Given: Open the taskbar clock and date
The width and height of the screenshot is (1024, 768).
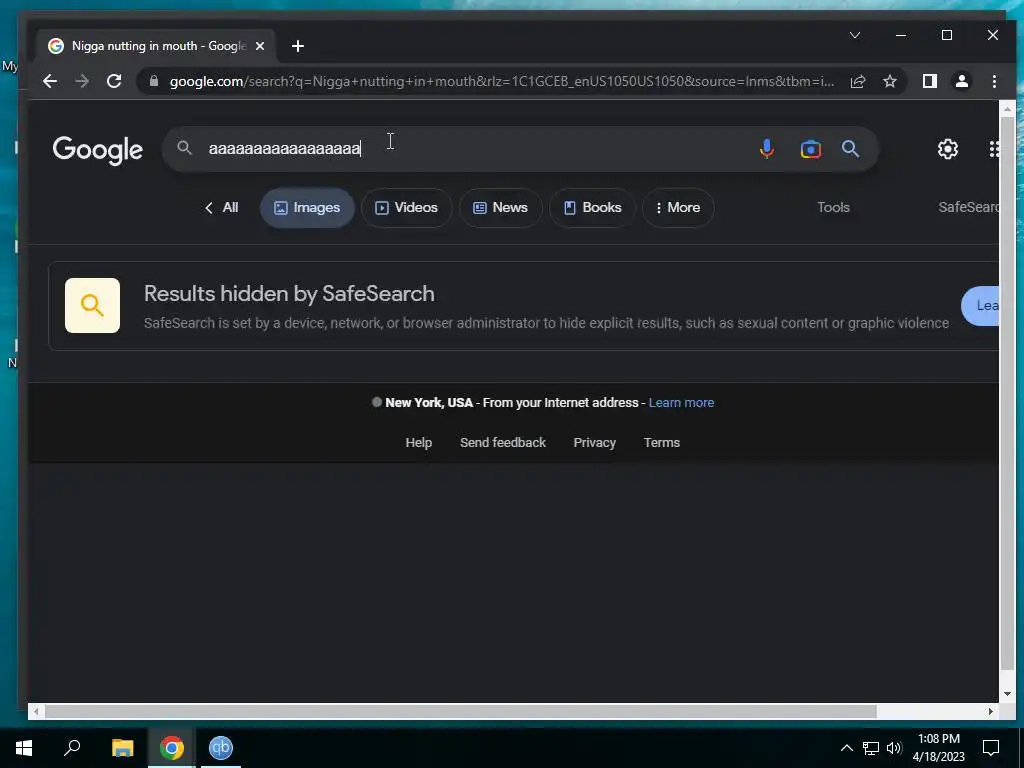Looking at the screenshot, I should 938,748.
